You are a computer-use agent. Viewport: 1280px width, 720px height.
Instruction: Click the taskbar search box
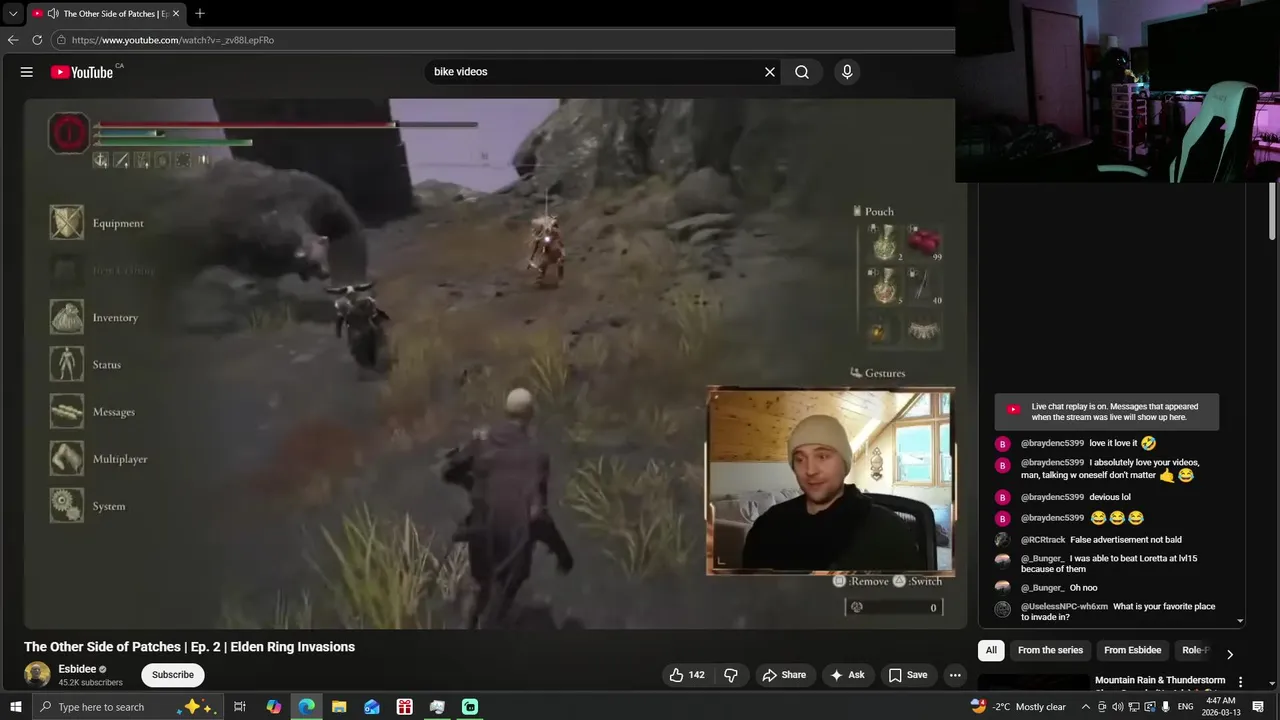click(126, 707)
